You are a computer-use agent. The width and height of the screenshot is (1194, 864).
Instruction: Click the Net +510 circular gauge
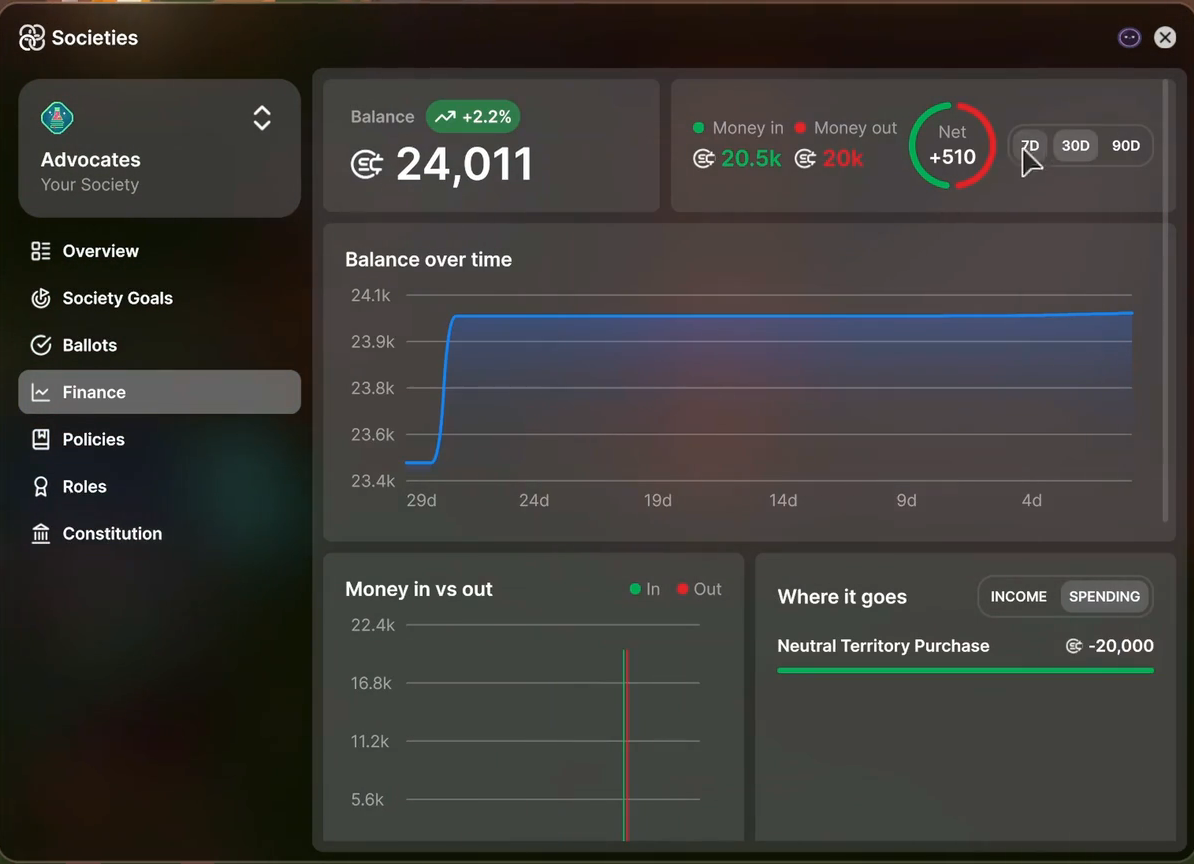click(x=952, y=145)
